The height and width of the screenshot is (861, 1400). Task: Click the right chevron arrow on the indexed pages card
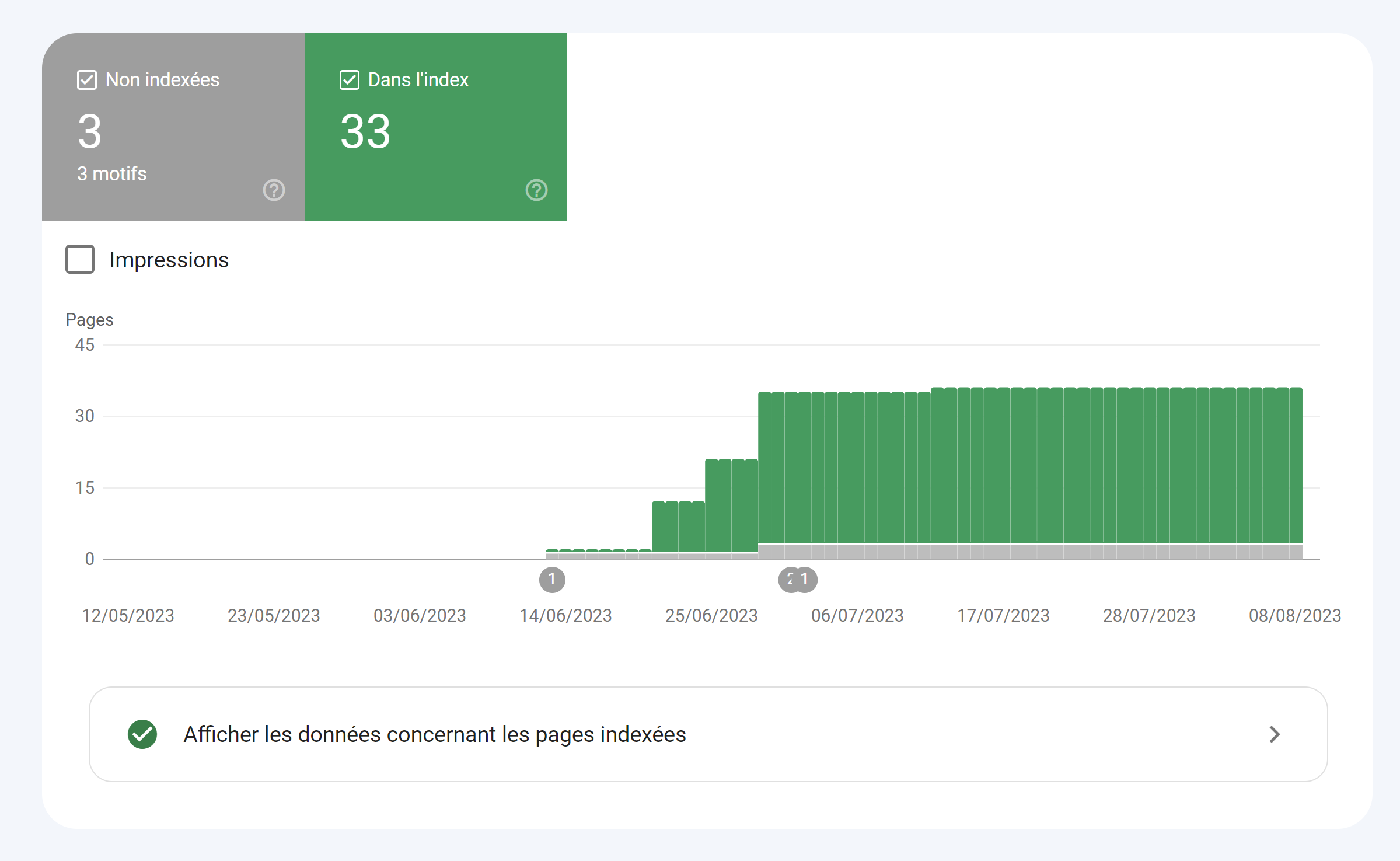pyautogui.click(x=1275, y=734)
